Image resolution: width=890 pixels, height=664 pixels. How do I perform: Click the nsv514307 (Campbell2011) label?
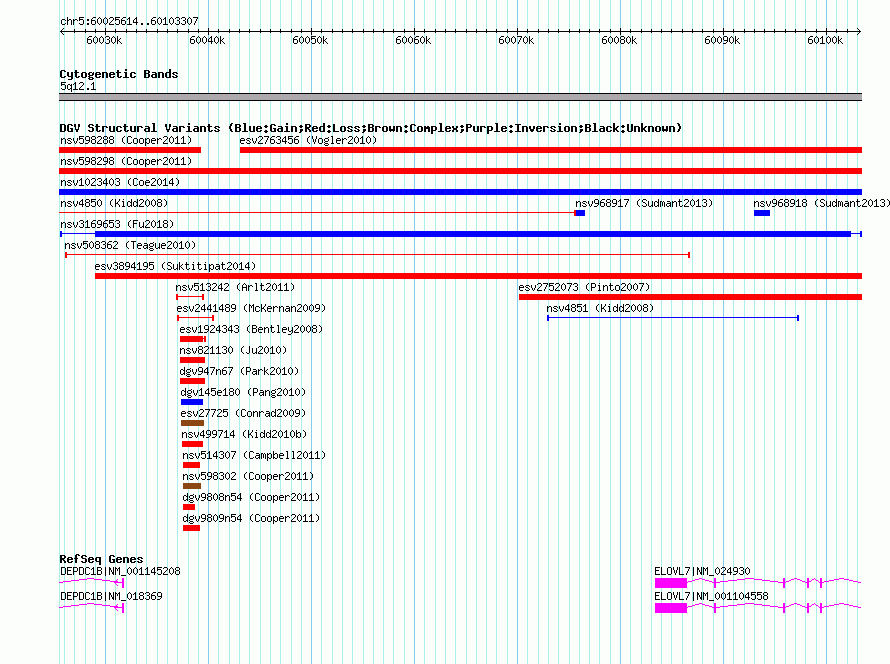pos(254,455)
